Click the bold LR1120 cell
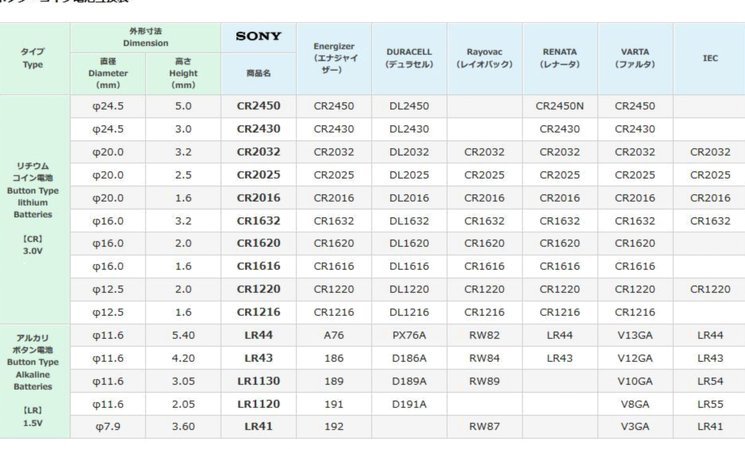The height and width of the screenshot is (449, 745). 258,404
